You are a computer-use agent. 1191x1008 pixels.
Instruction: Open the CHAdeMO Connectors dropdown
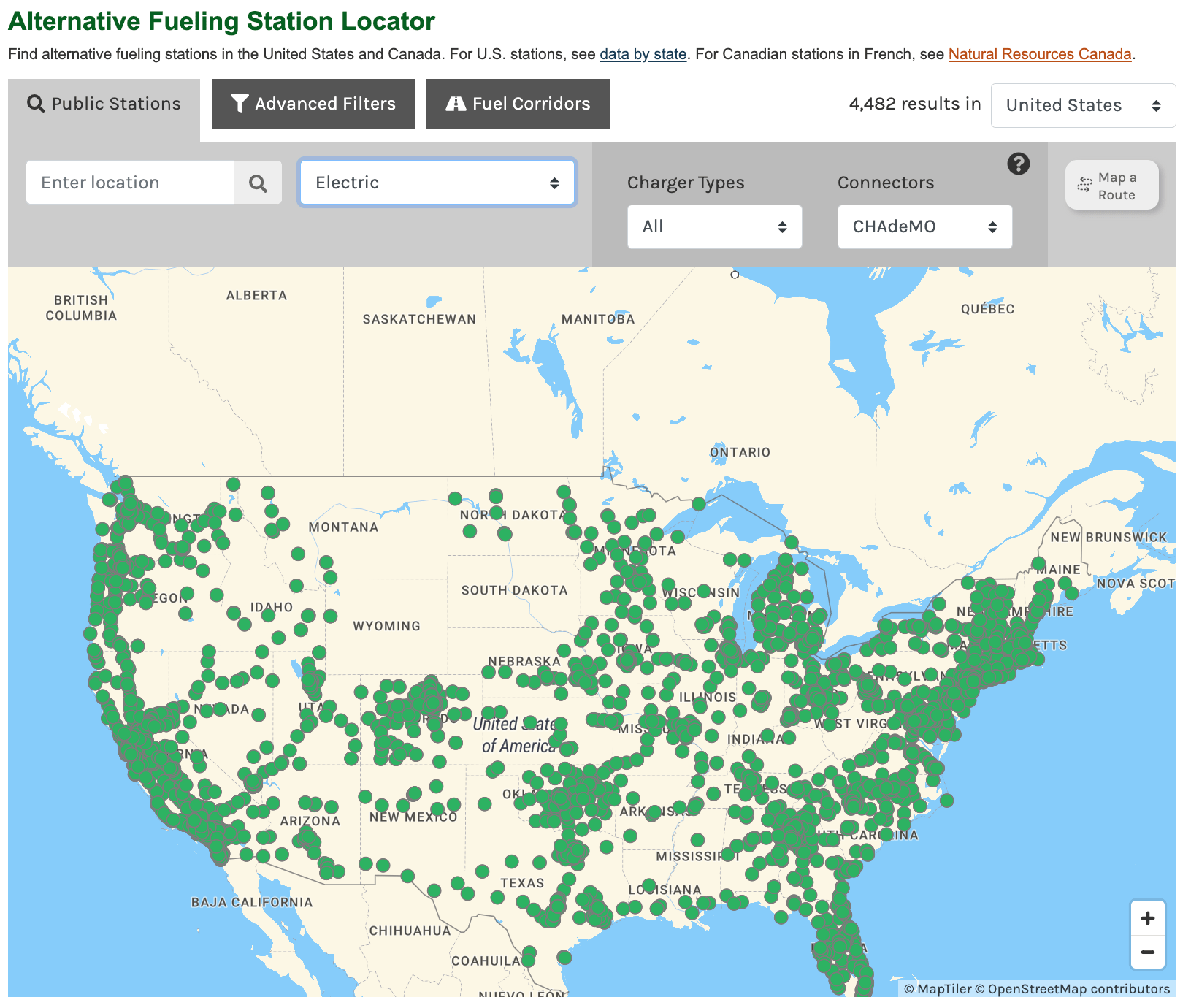pyautogui.click(x=924, y=226)
